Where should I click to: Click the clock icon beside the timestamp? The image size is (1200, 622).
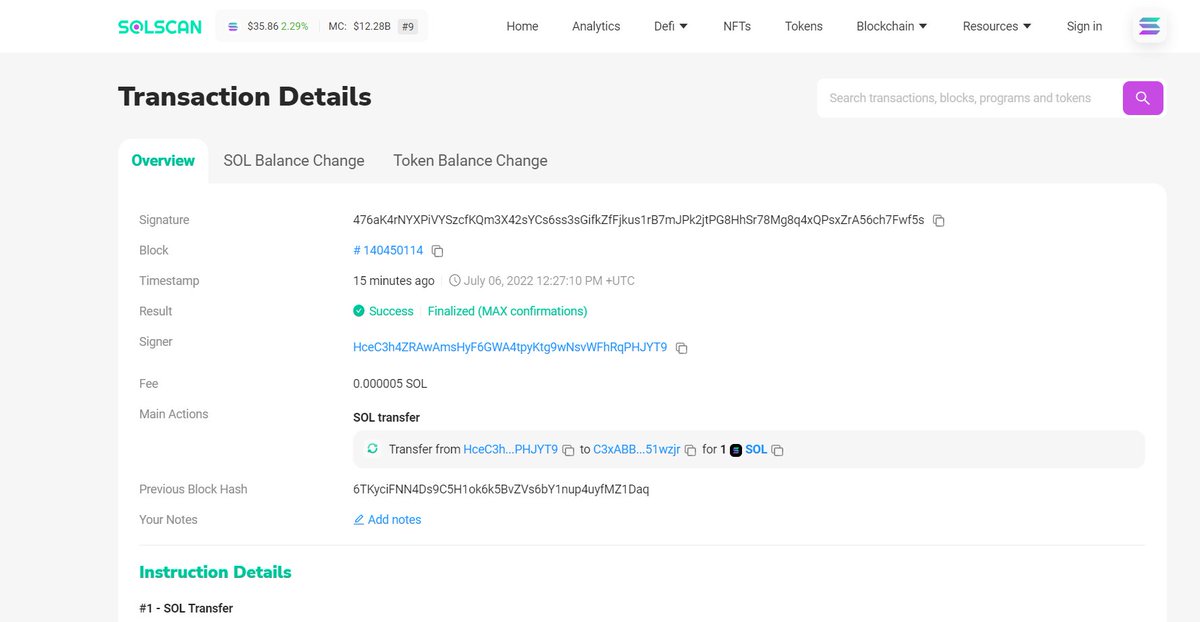pos(455,281)
